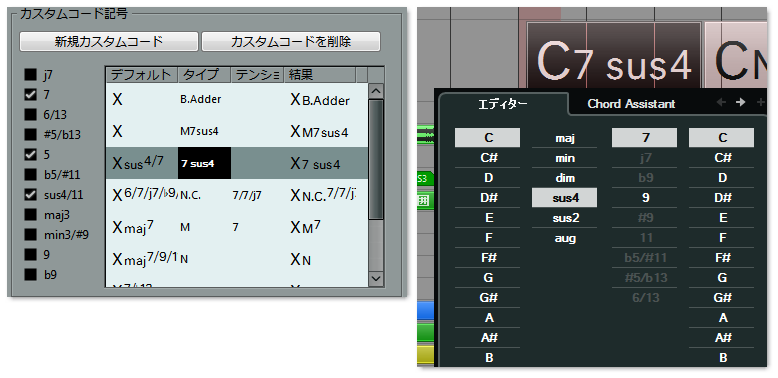Click the custom chord list scrollbar thumb

377,159
